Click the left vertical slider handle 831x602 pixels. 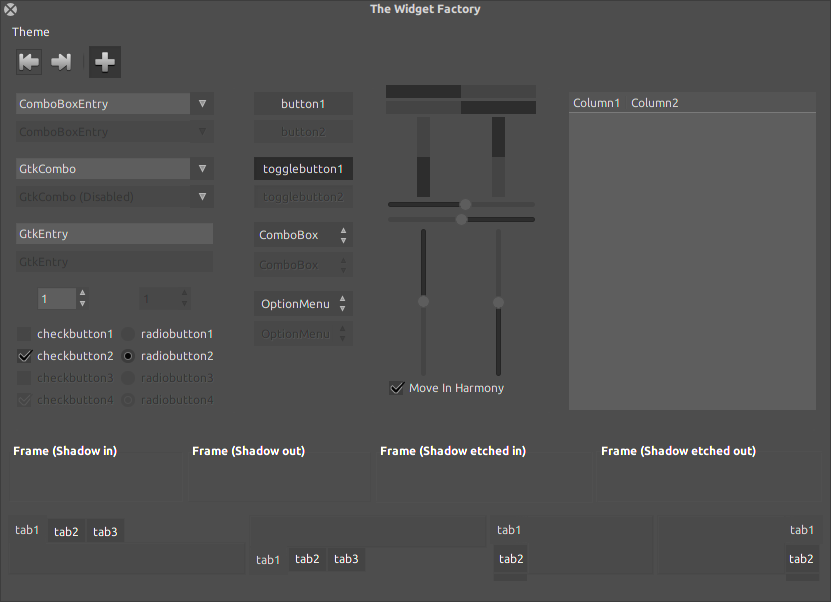click(x=423, y=302)
